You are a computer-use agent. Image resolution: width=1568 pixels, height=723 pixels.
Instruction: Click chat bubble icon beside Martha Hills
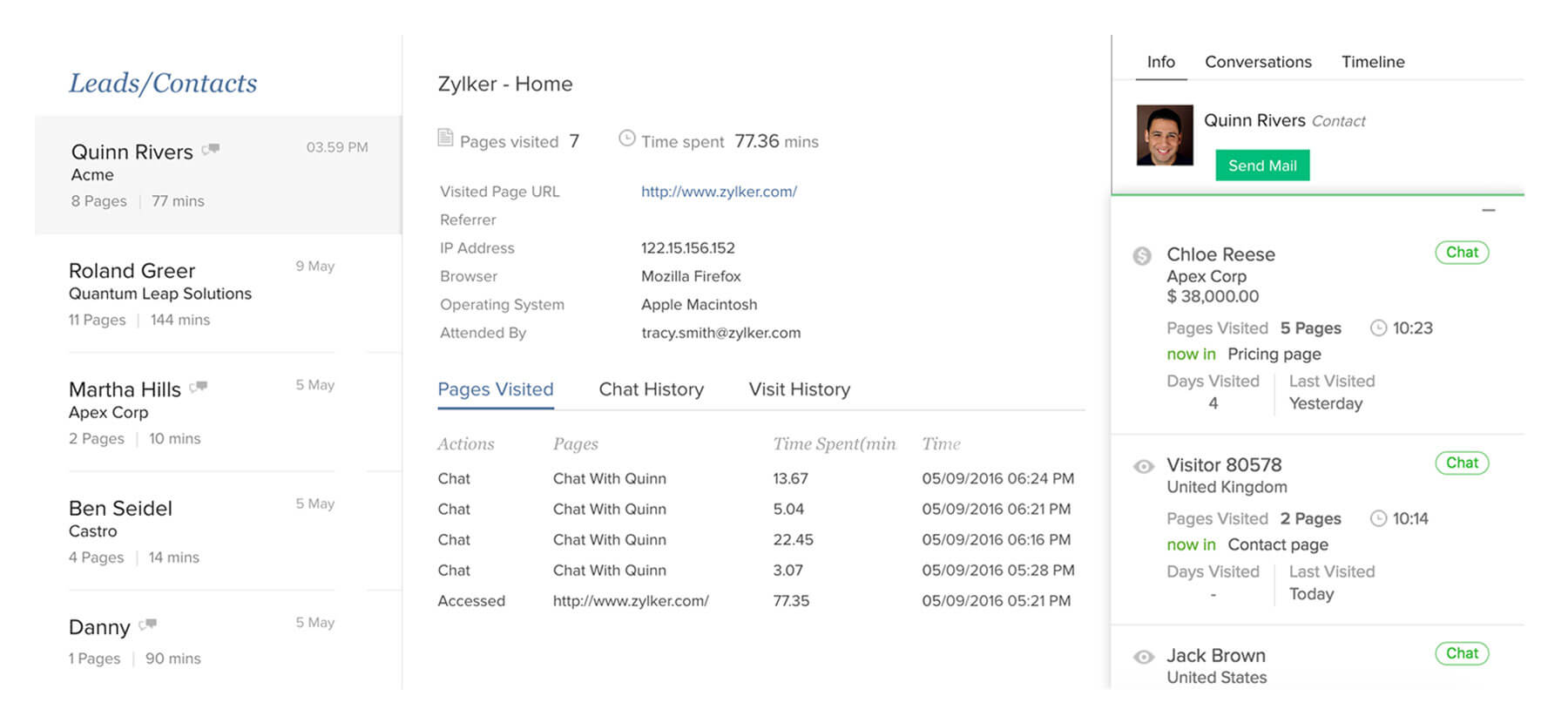click(x=199, y=387)
